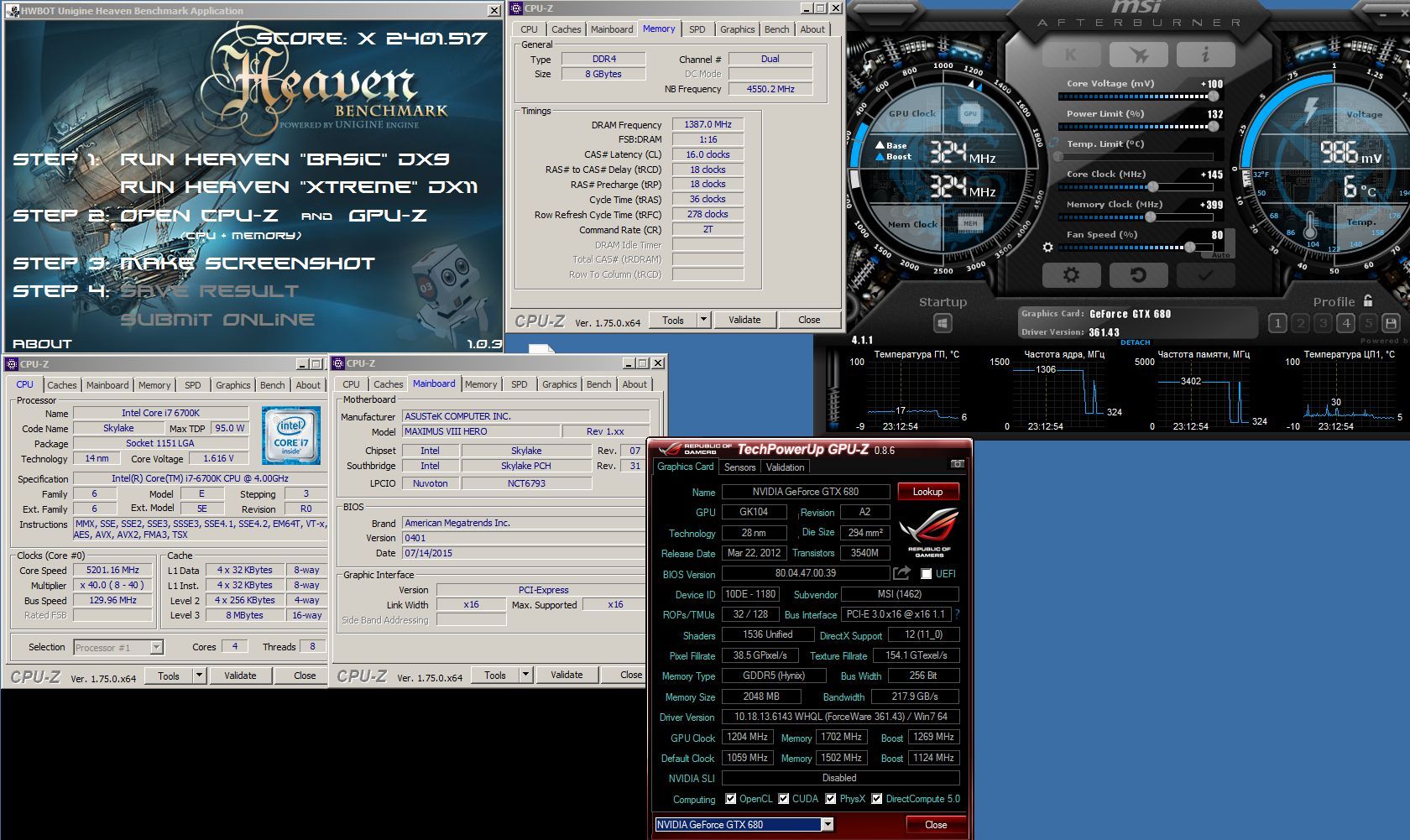Open the Validation tab in GPU-Z

click(x=785, y=467)
